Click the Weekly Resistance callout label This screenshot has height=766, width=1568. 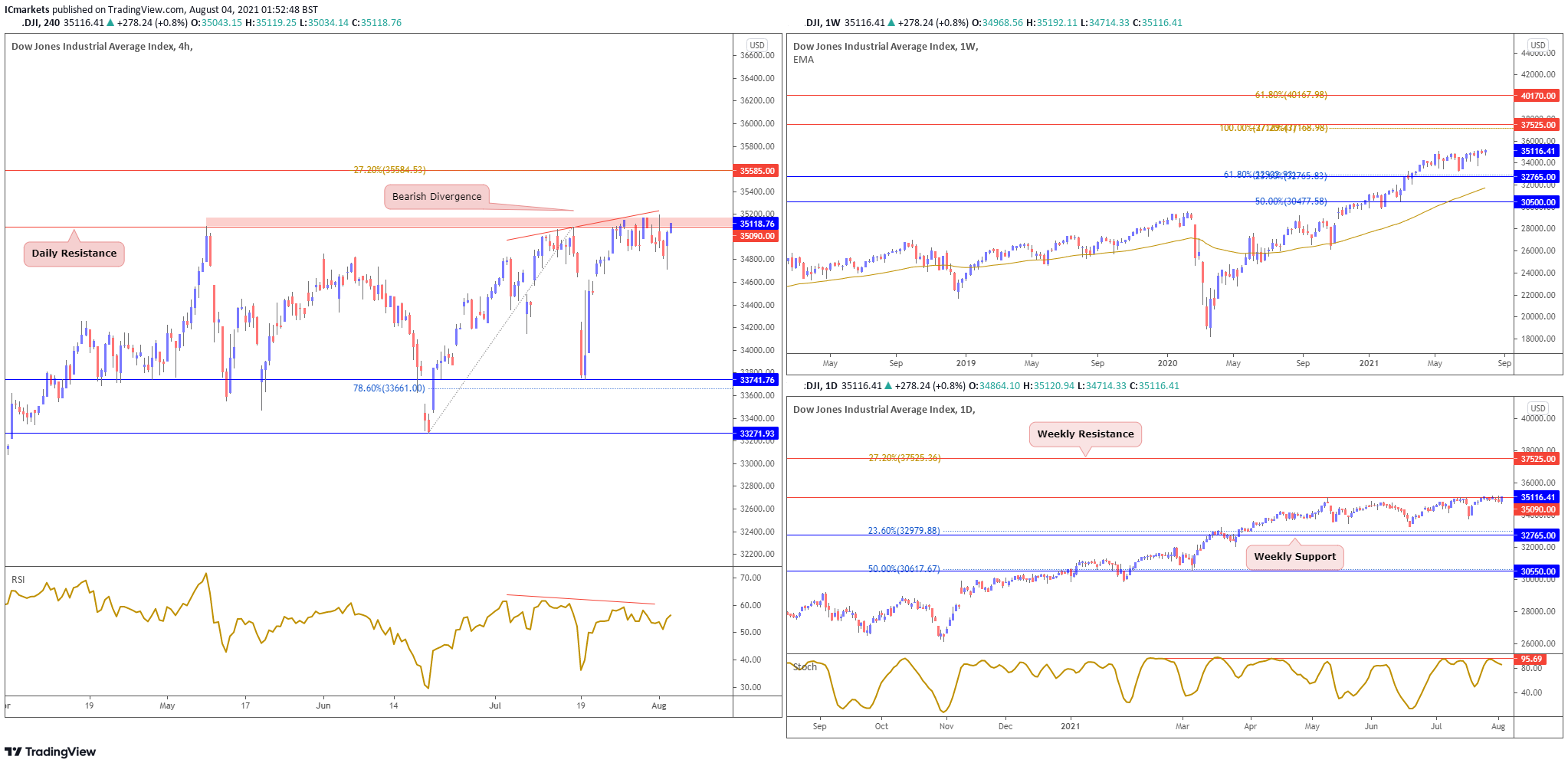click(1085, 434)
